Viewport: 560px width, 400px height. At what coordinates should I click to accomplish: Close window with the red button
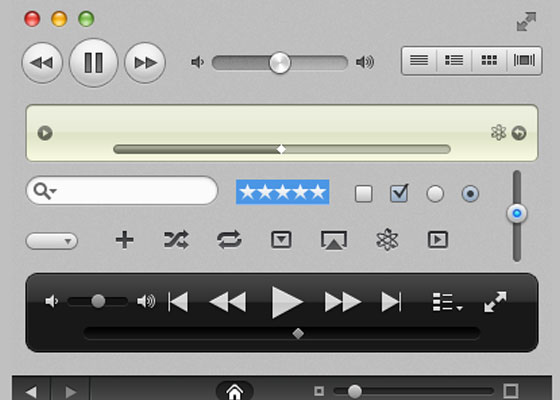click(x=32, y=19)
